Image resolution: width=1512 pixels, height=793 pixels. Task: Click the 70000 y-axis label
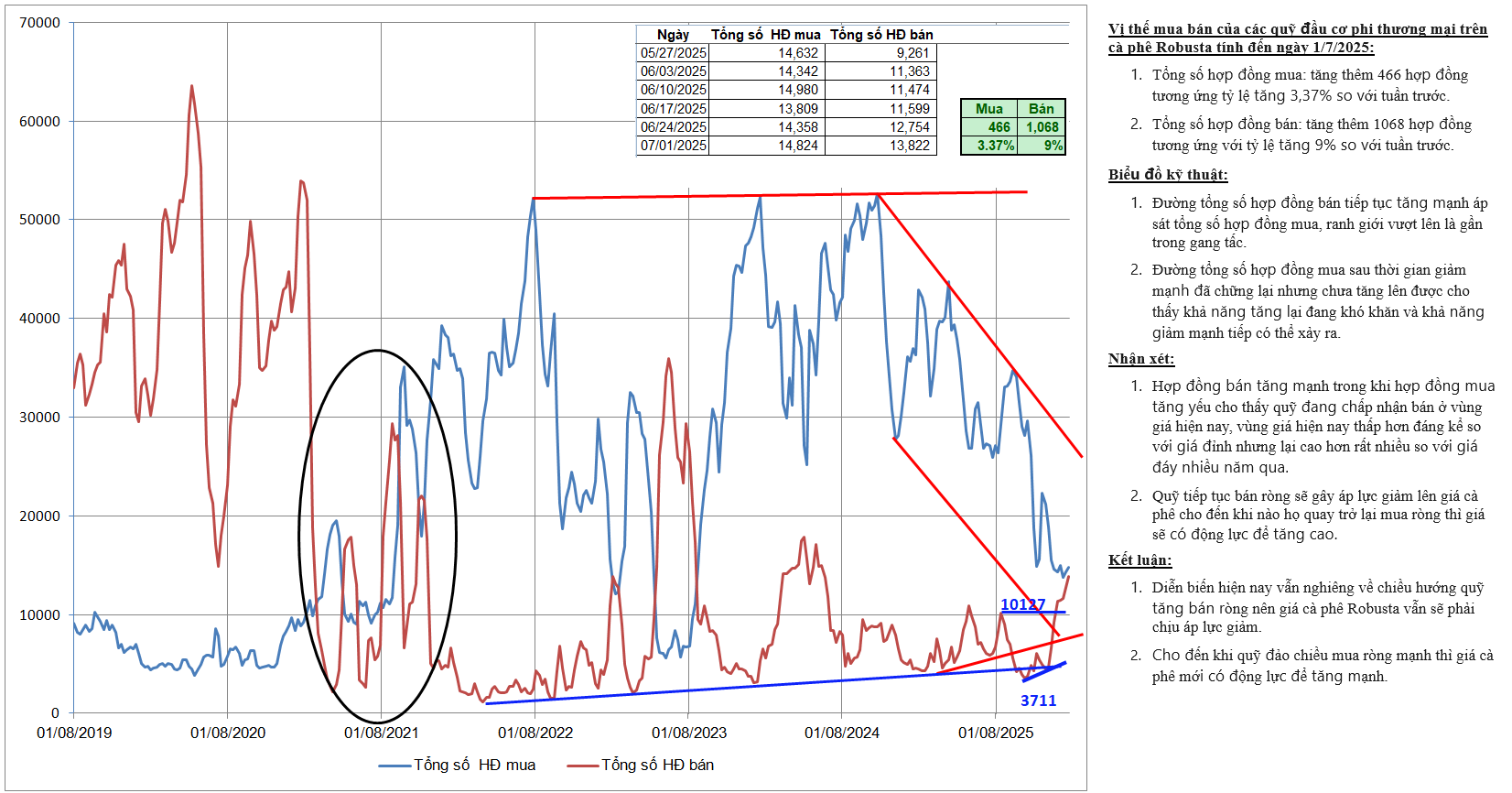pyautogui.click(x=39, y=23)
